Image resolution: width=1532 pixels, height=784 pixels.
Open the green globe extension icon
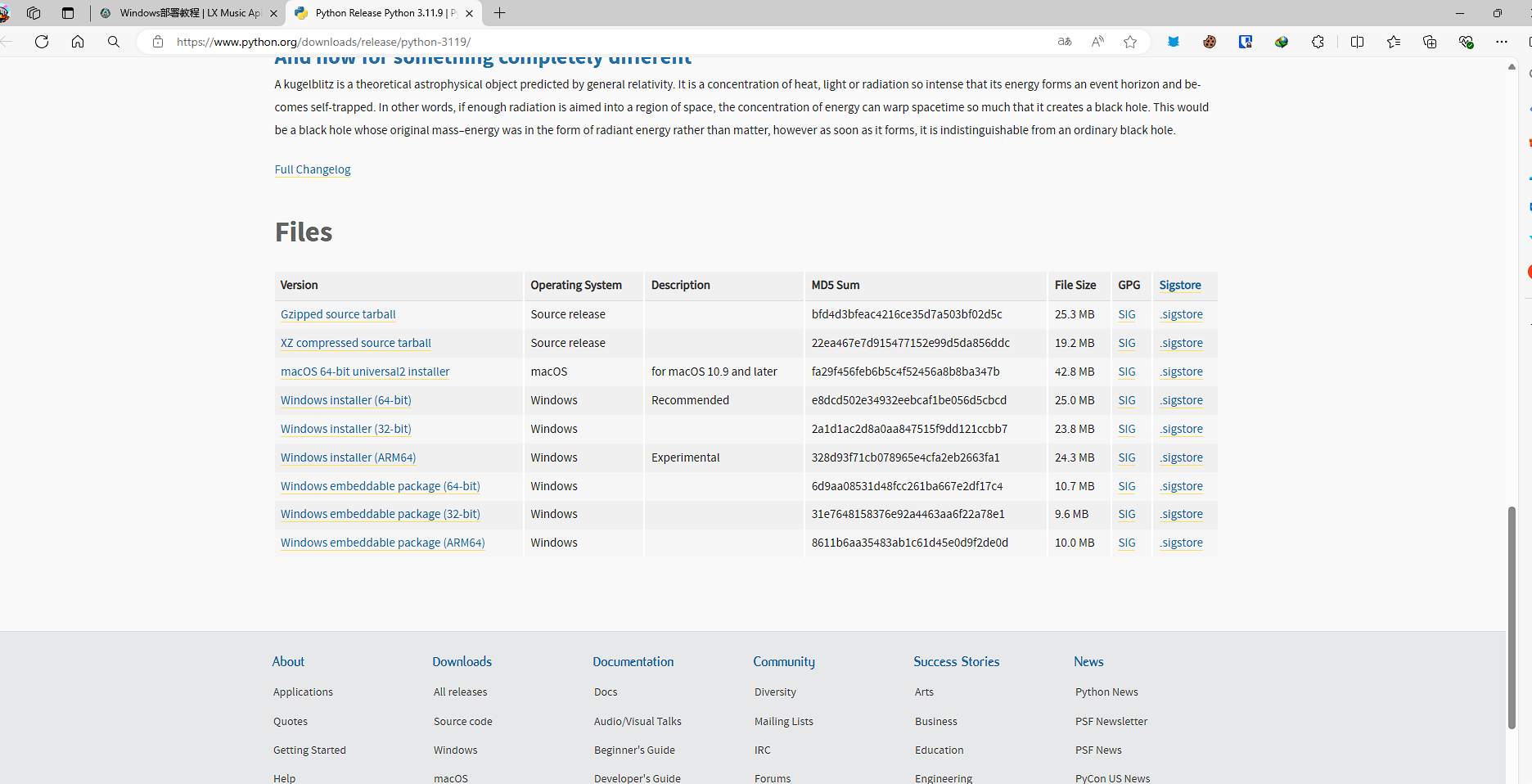(1282, 42)
